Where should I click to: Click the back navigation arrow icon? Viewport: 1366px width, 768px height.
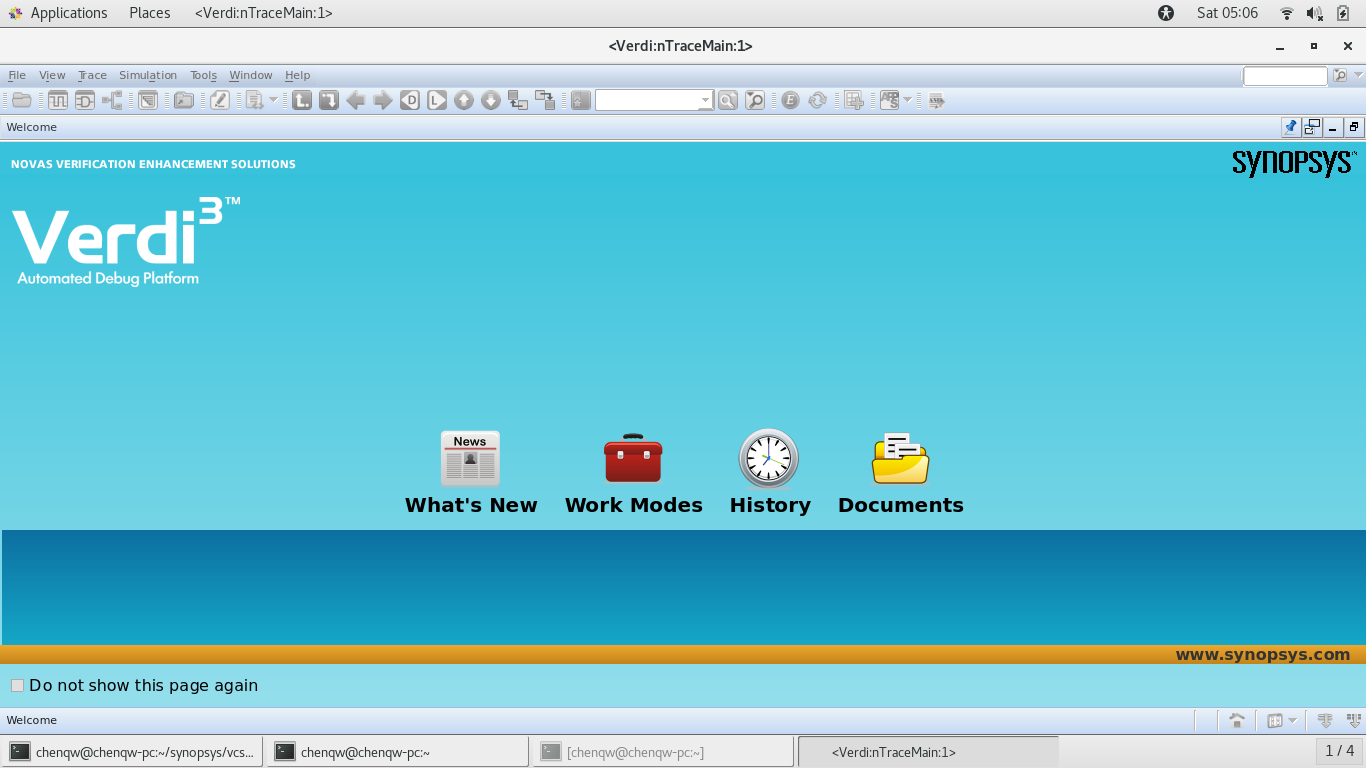click(x=356, y=100)
